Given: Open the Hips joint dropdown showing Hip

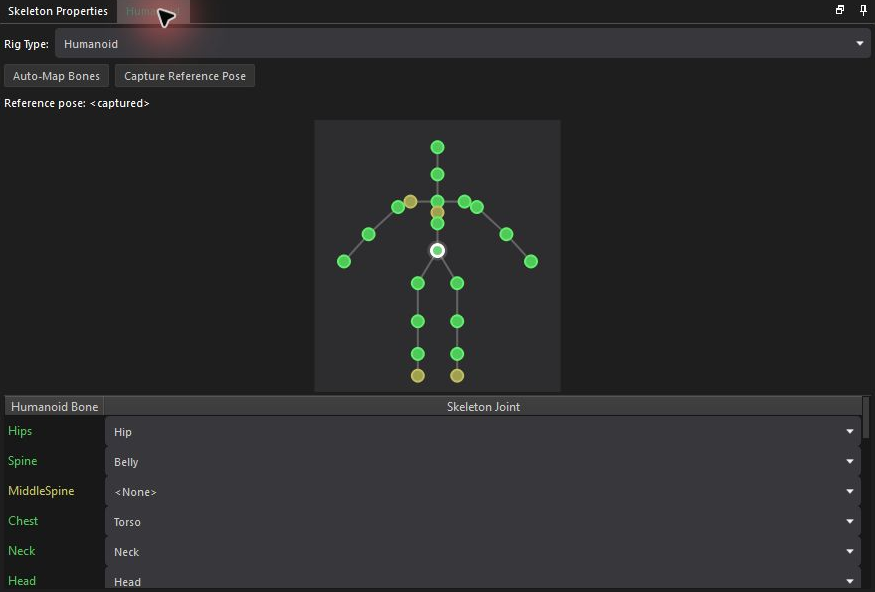Looking at the screenshot, I should 483,431.
